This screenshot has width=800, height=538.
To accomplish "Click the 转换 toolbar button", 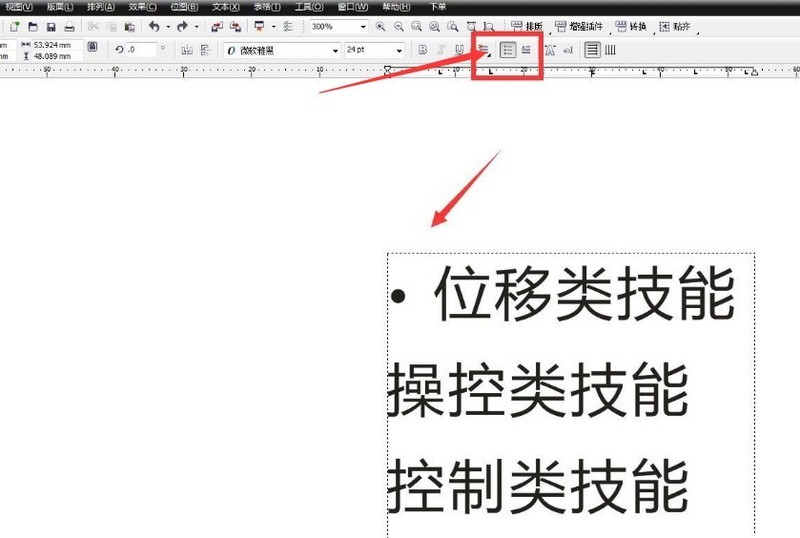I will 631,27.
